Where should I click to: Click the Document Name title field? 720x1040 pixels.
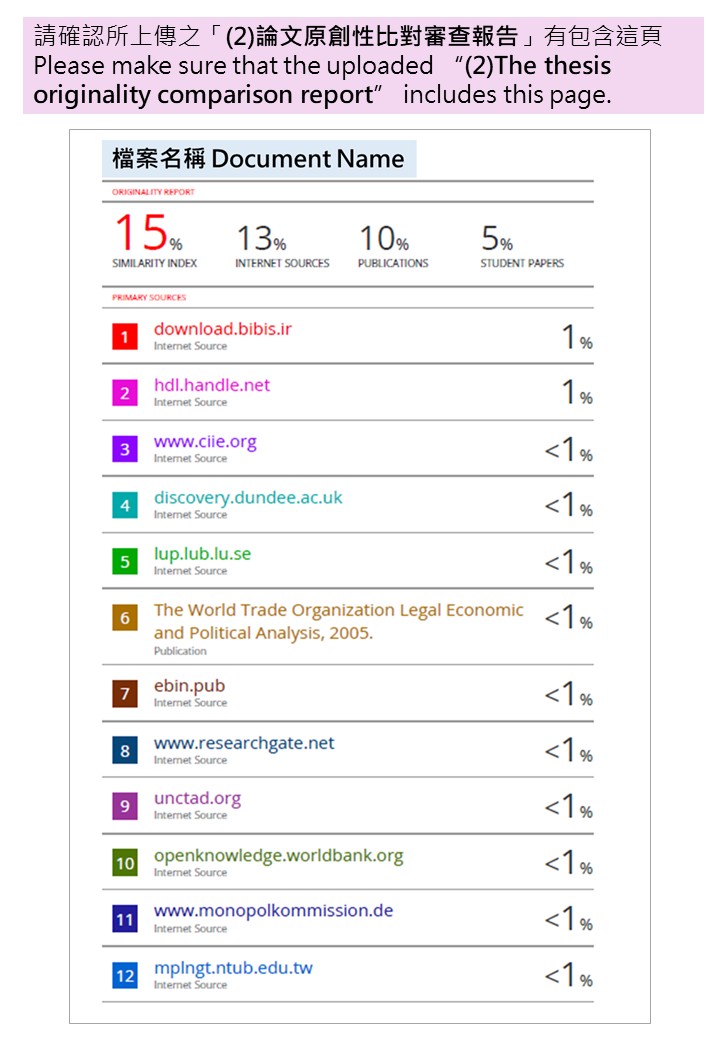point(258,159)
